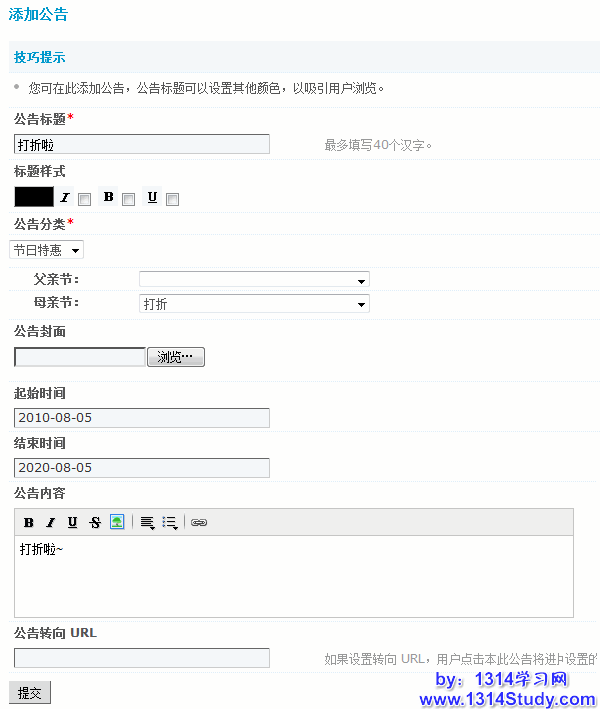Tick the underline title style checkbox
The image size is (600, 709).
click(172, 199)
